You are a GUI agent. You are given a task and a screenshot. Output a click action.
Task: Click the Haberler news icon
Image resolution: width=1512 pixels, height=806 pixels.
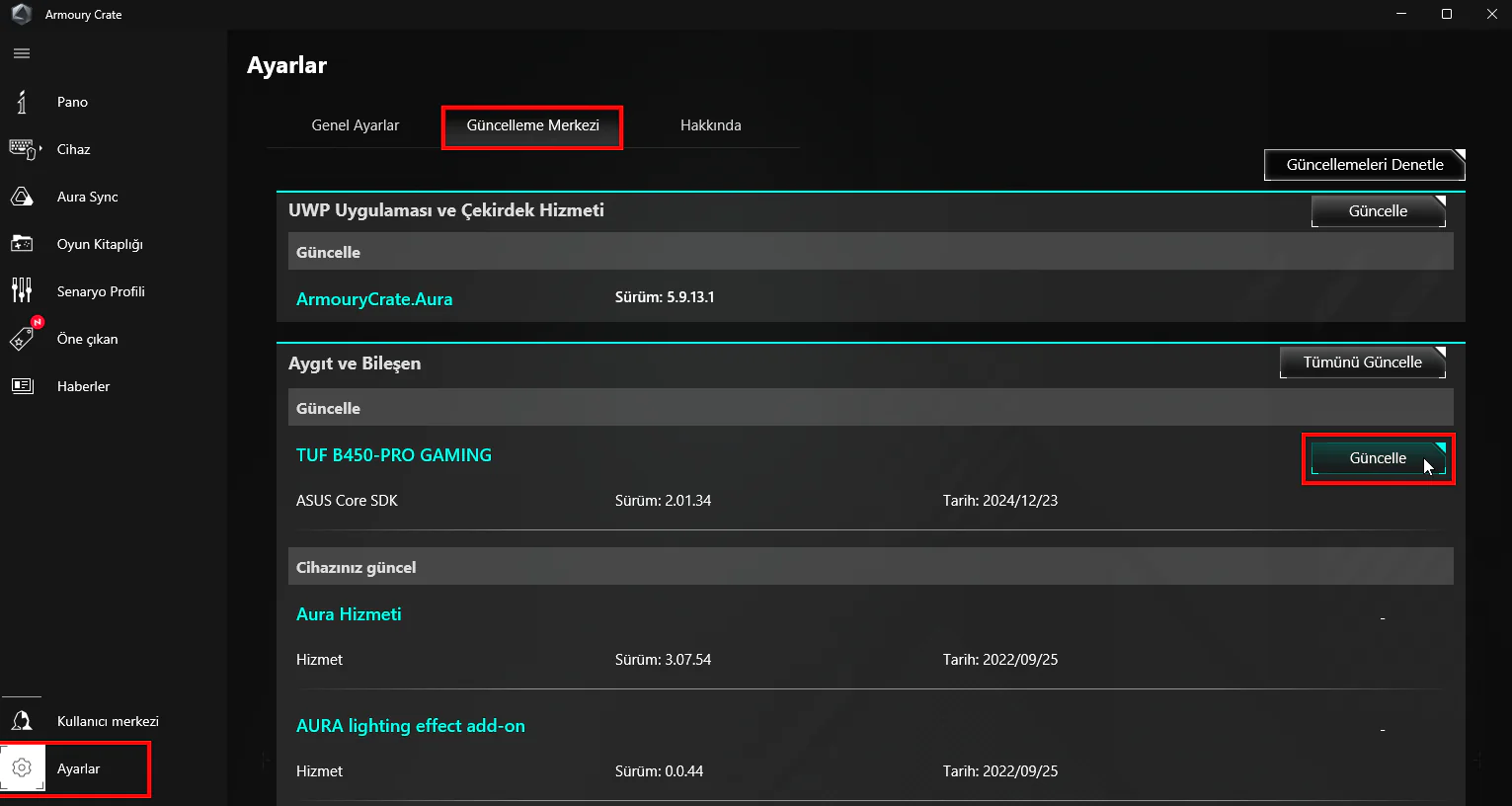tap(22, 386)
